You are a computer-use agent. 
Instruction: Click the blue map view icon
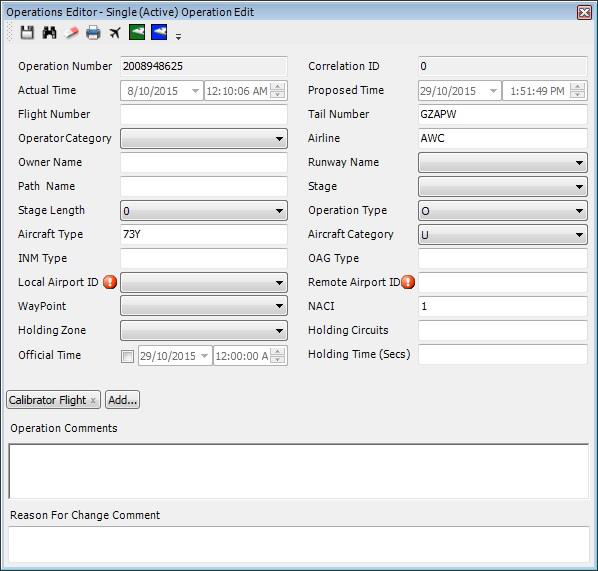click(159, 32)
